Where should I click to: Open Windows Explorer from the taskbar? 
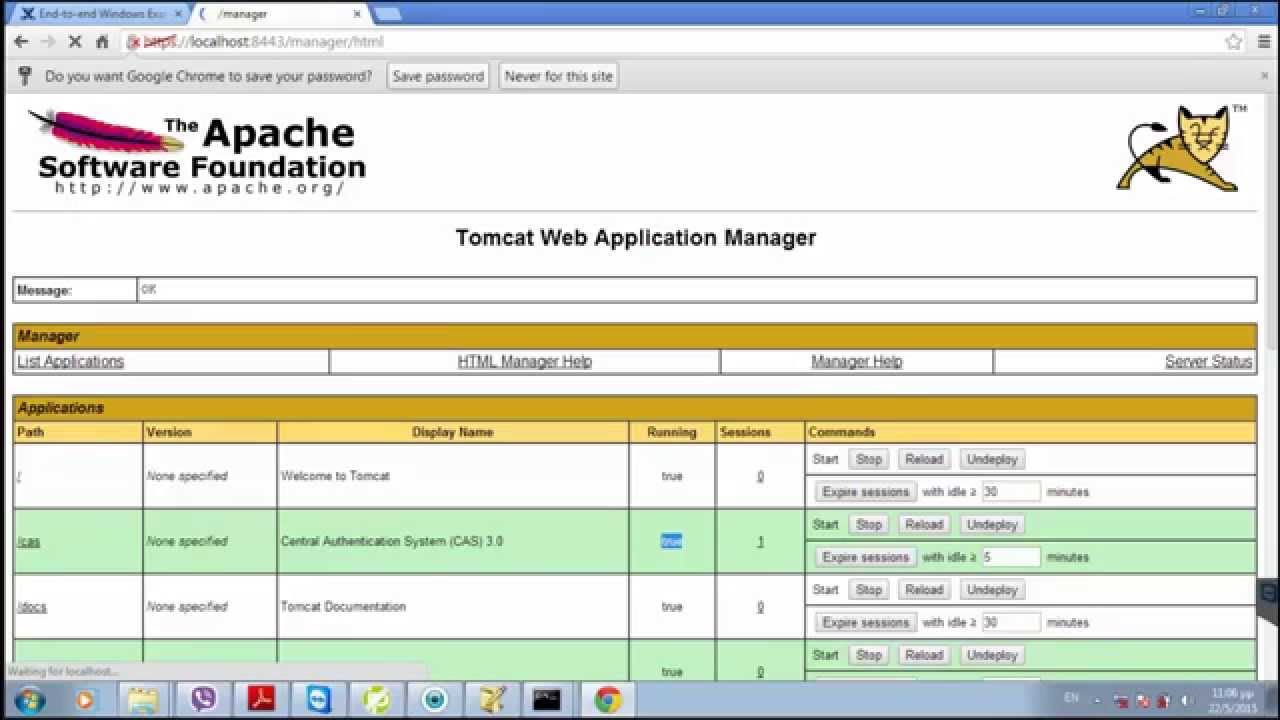142,700
